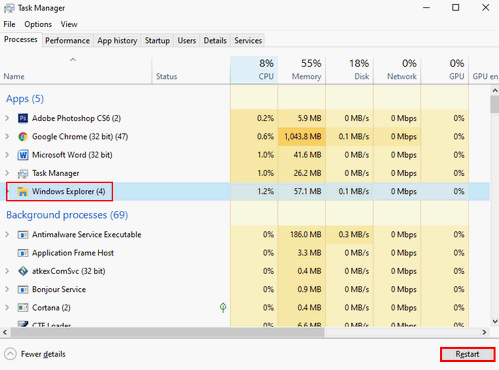
Task: Select the Processes tab
Action: coord(21,40)
